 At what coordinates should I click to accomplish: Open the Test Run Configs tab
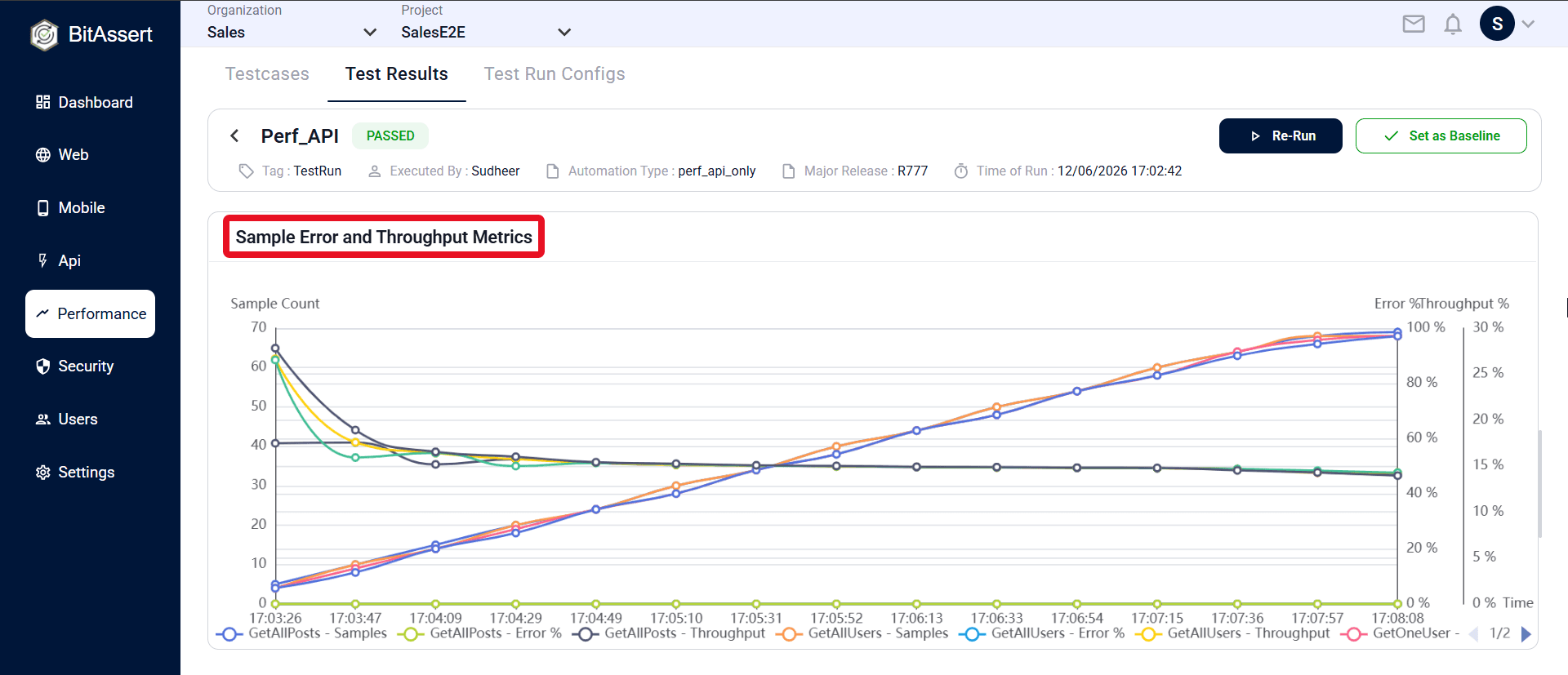click(x=555, y=74)
